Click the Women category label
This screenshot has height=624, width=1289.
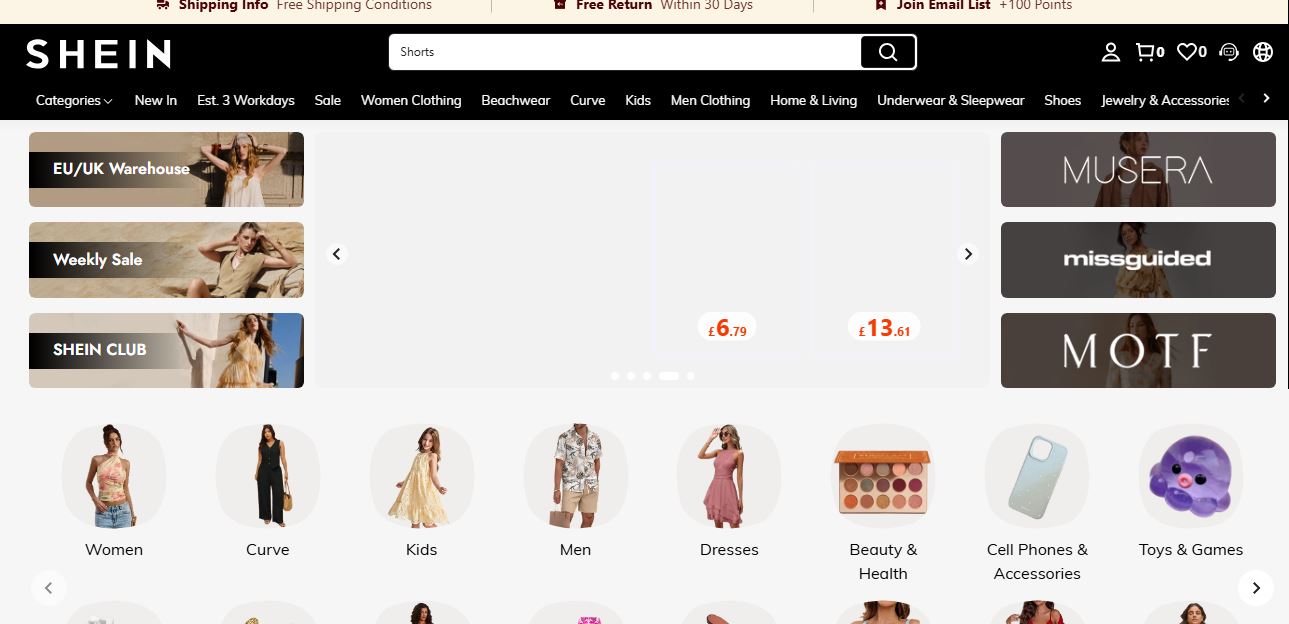[x=114, y=550]
